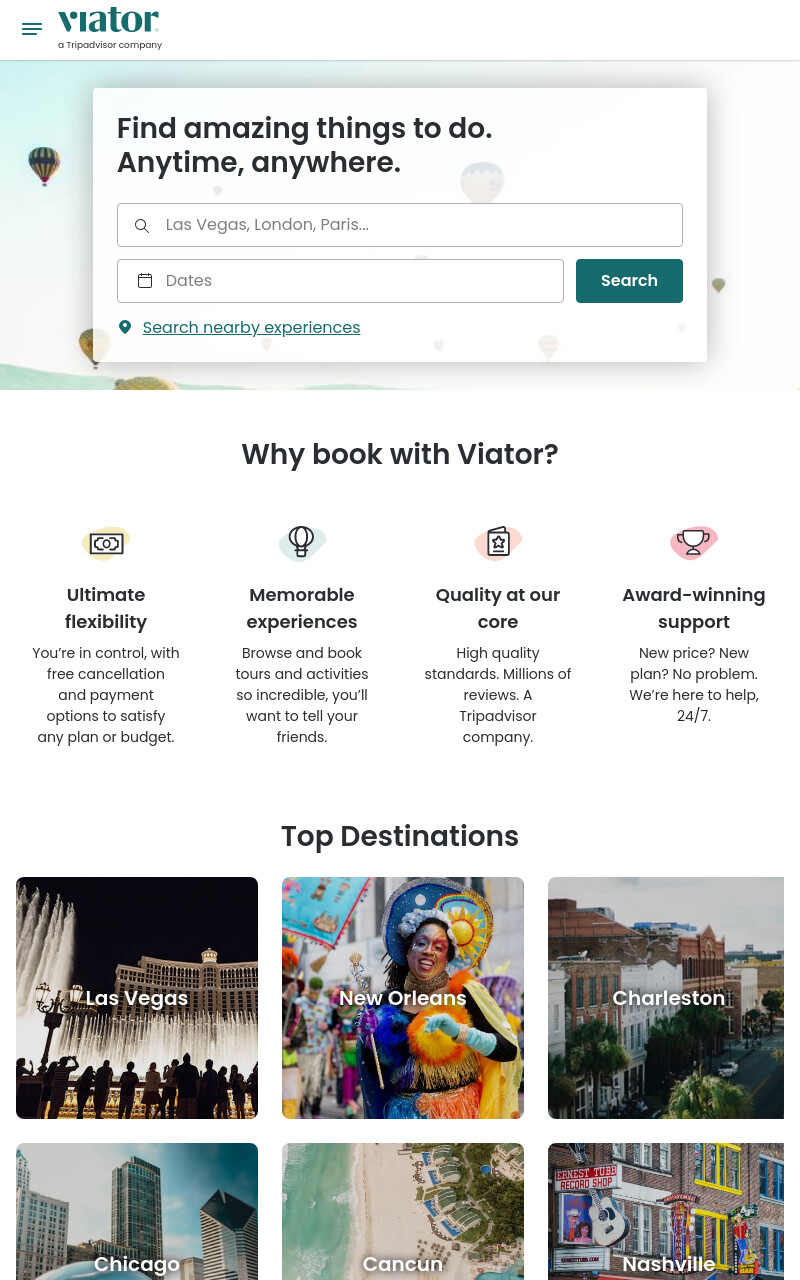Open the New Orleans destination card
The height and width of the screenshot is (1280, 800).
[403, 998]
